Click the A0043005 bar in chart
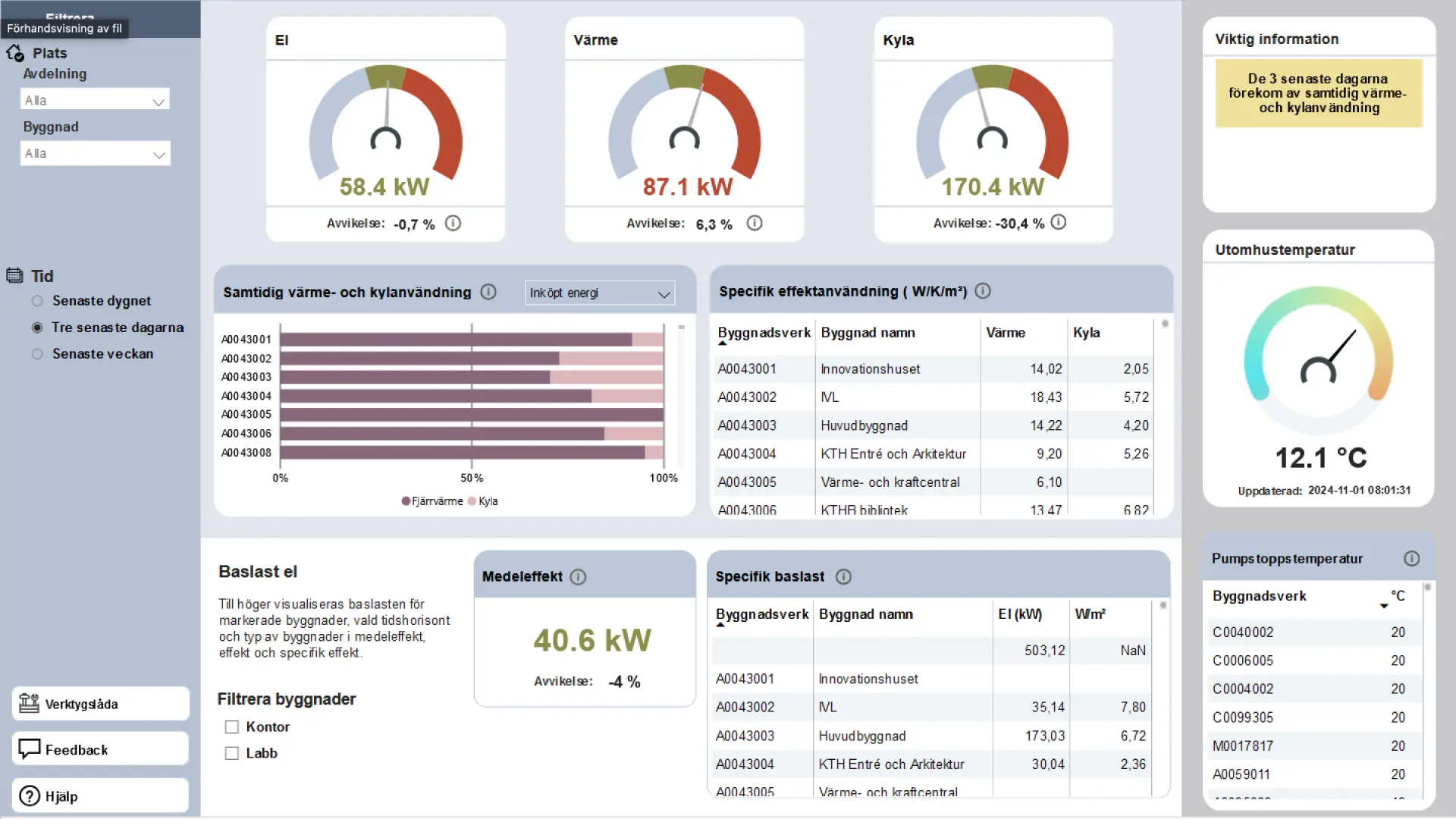Image resolution: width=1456 pixels, height=819 pixels. [x=472, y=415]
